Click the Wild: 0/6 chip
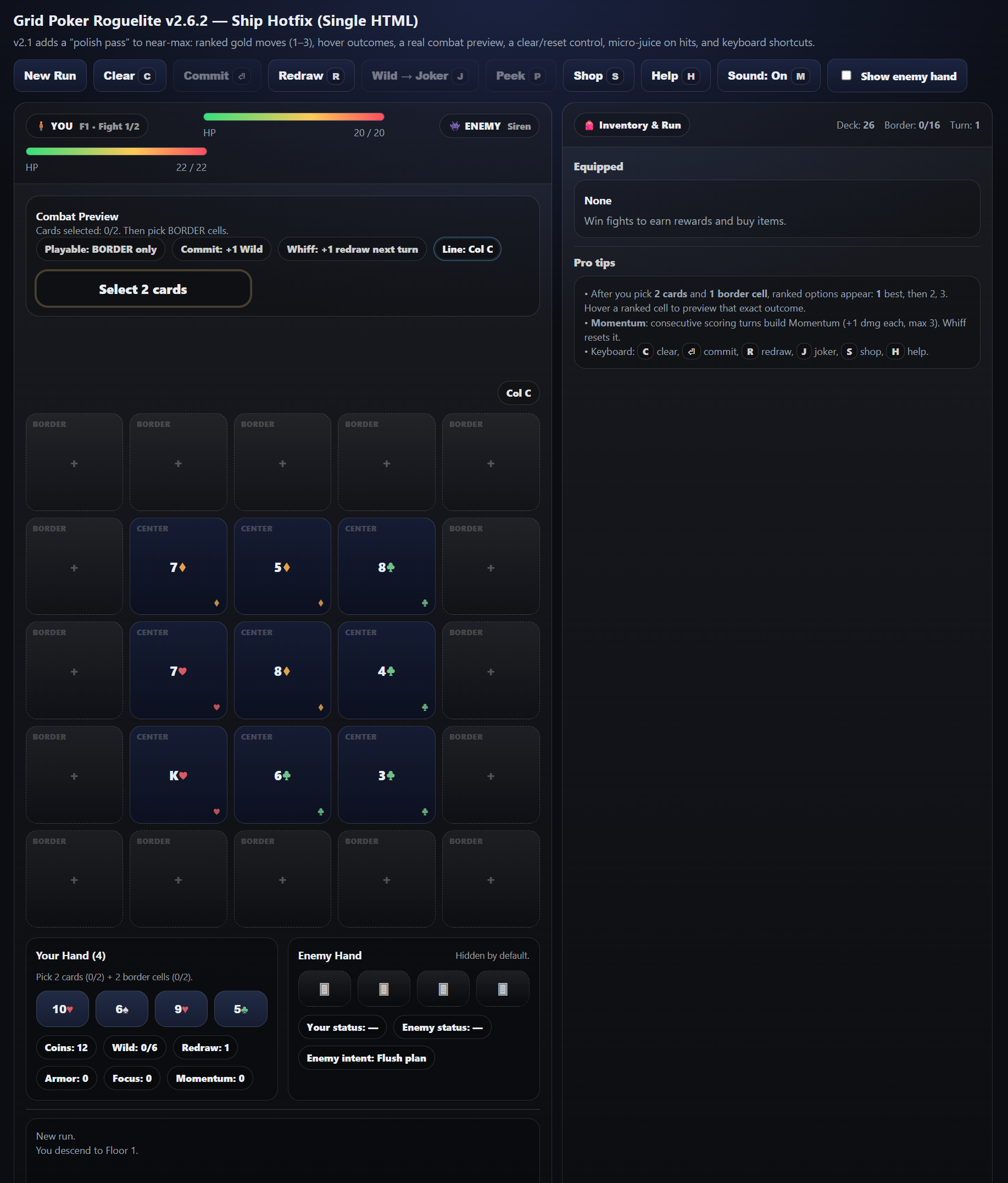The image size is (1008, 1183). click(x=135, y=1048)
